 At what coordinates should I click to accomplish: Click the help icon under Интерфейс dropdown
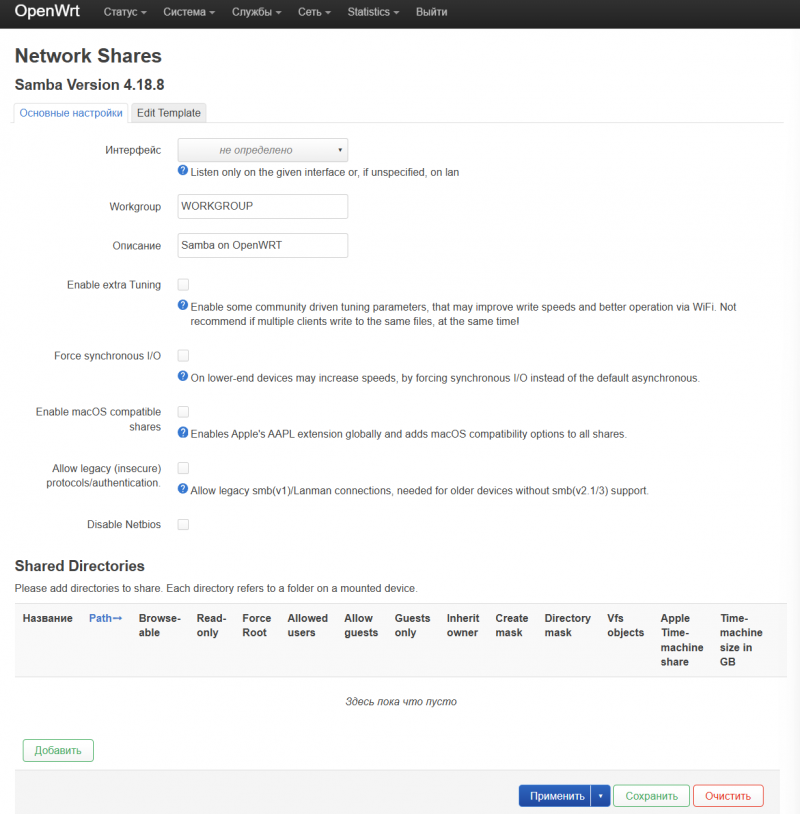183,171
